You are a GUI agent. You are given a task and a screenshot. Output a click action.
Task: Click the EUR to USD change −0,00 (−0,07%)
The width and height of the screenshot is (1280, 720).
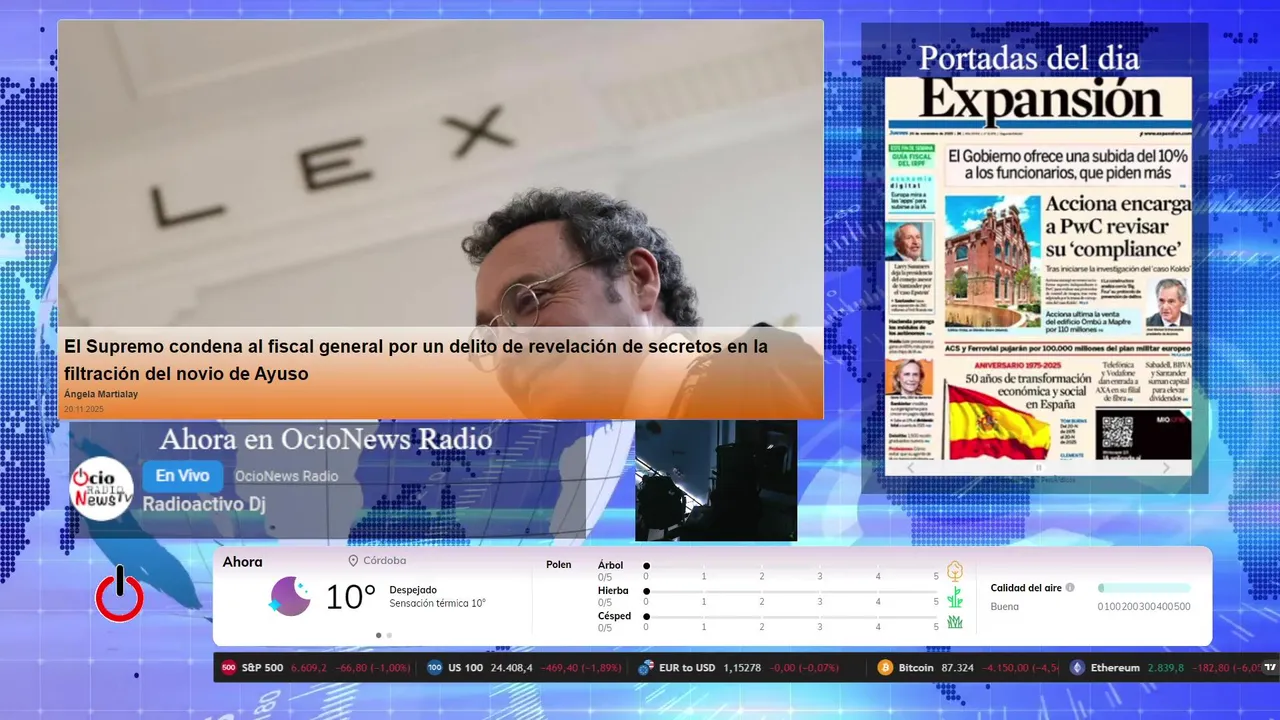point(803,667)
